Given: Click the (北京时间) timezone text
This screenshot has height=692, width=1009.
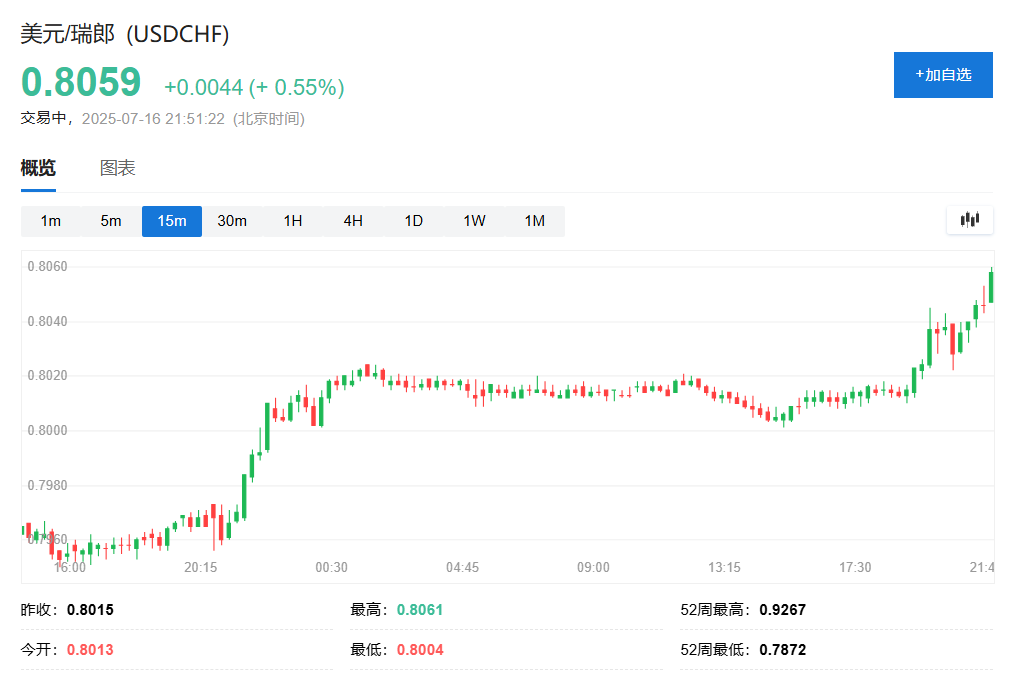Looking at the screenshot, I should point(269,119).
